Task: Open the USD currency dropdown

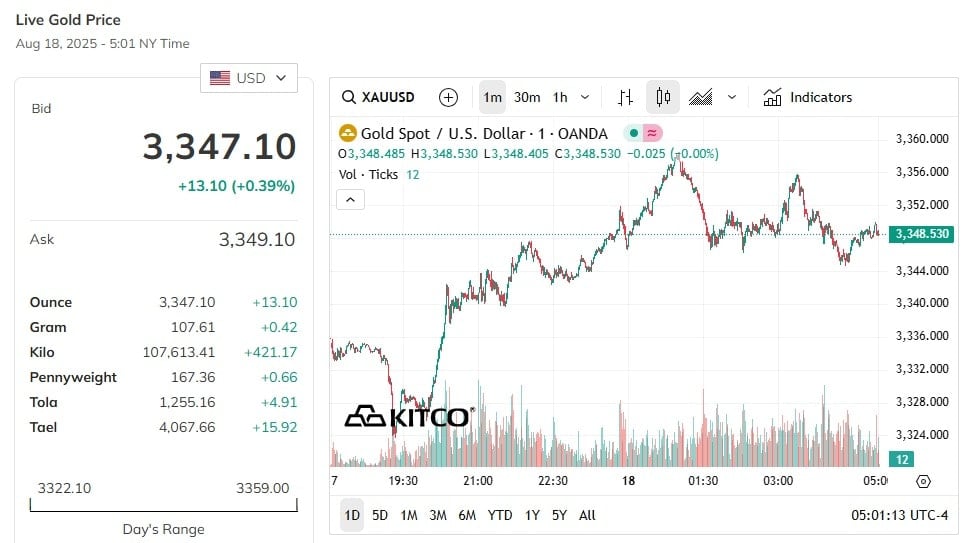Action: point(249,78)
